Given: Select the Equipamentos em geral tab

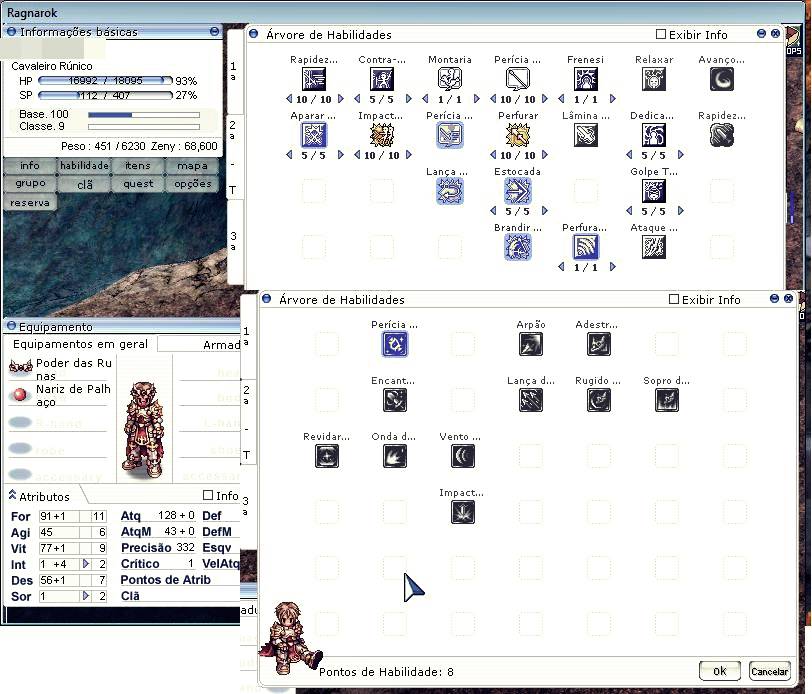Looking at the screenshot, I should point(80,344).
